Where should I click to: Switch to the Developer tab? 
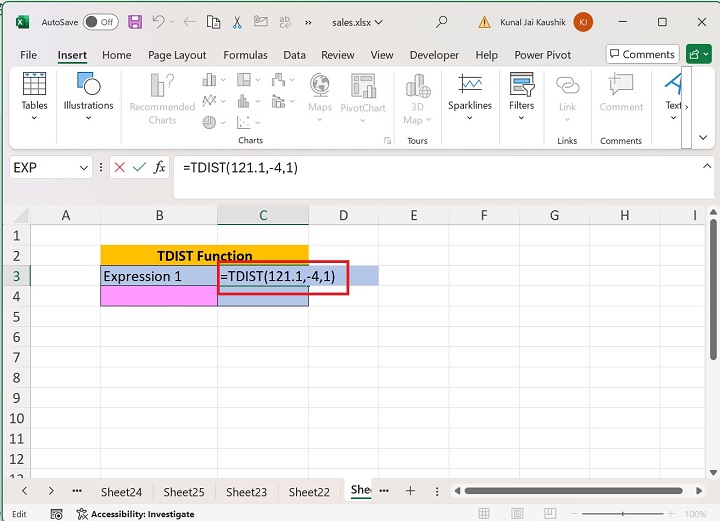point(434,55)
